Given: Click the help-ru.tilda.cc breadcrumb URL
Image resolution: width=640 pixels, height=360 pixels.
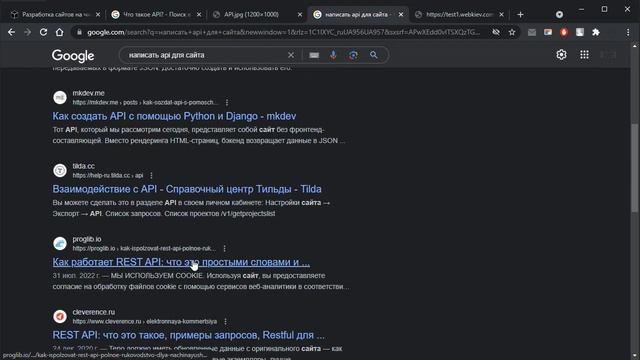Looking at the screenshot, I should point(108,176).
